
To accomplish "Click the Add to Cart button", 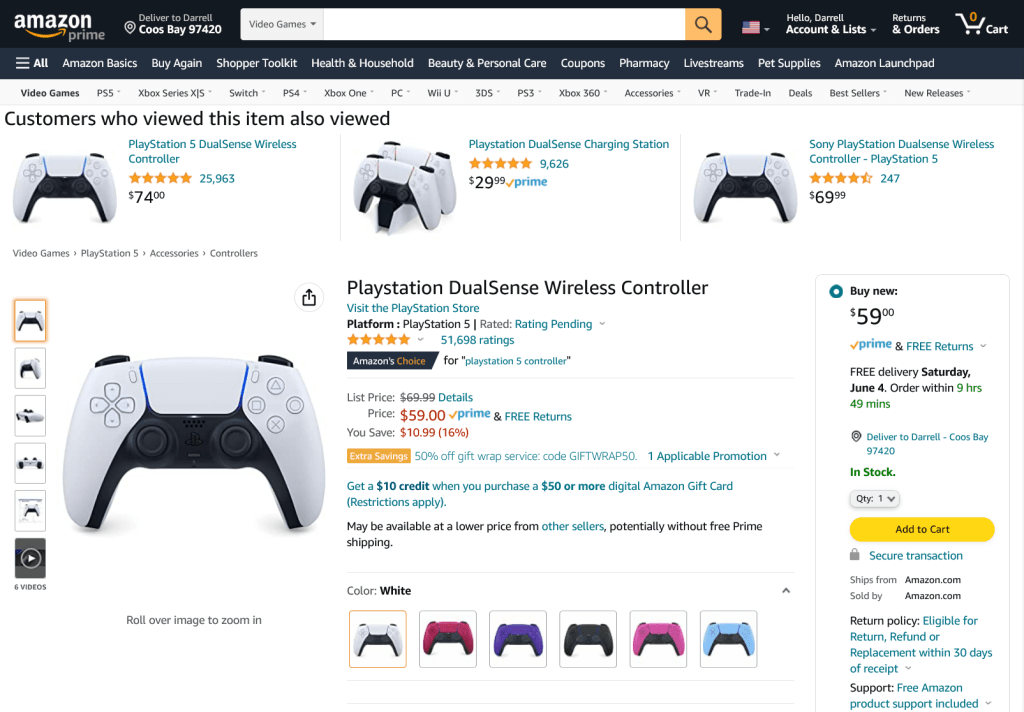I will [x=922, y=529].
